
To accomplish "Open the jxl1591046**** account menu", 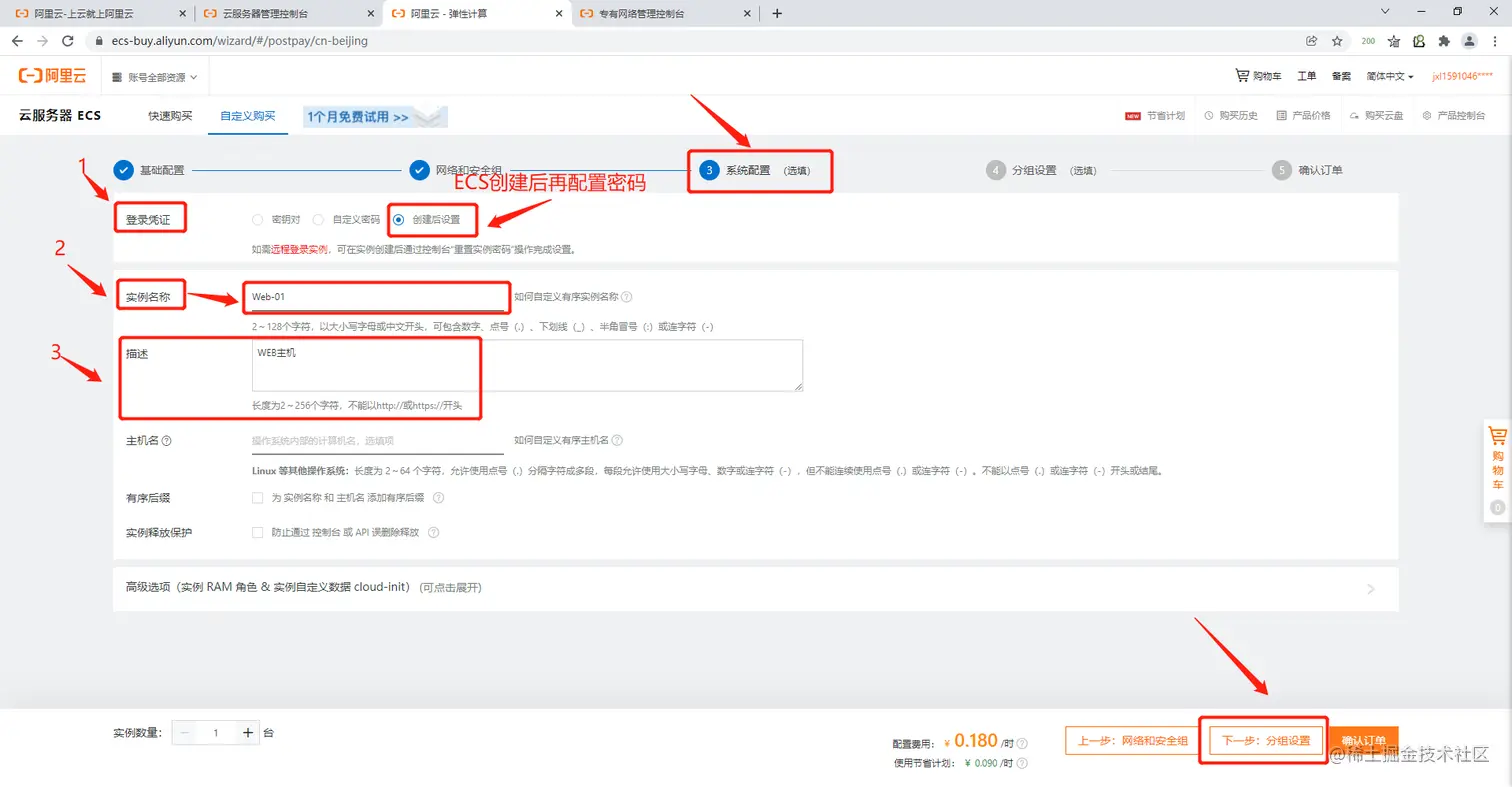I will pos(1462,76).
